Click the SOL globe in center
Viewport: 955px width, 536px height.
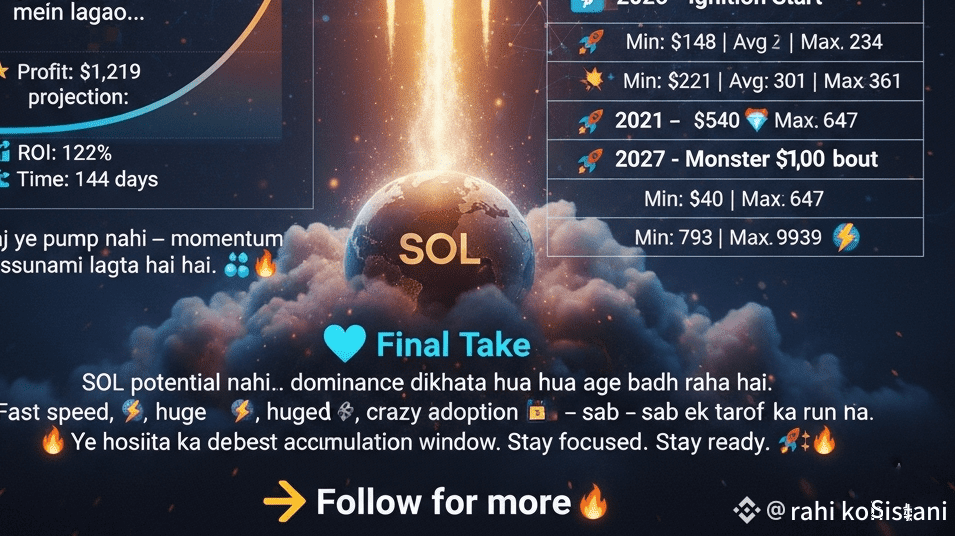(439, 241)
